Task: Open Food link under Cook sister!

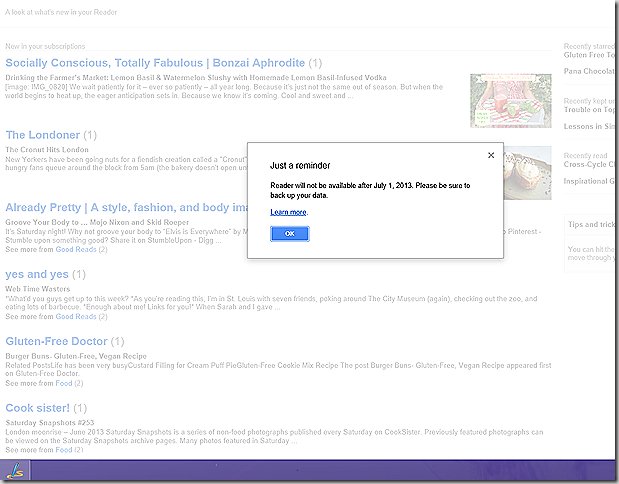Action: pos(64,450)
